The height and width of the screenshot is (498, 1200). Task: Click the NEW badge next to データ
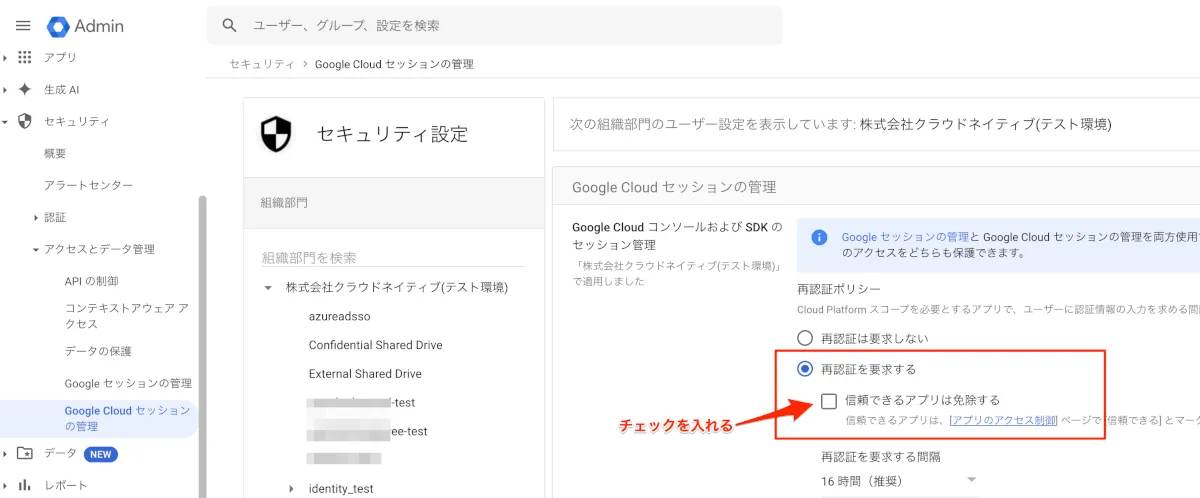coord(101,454)
